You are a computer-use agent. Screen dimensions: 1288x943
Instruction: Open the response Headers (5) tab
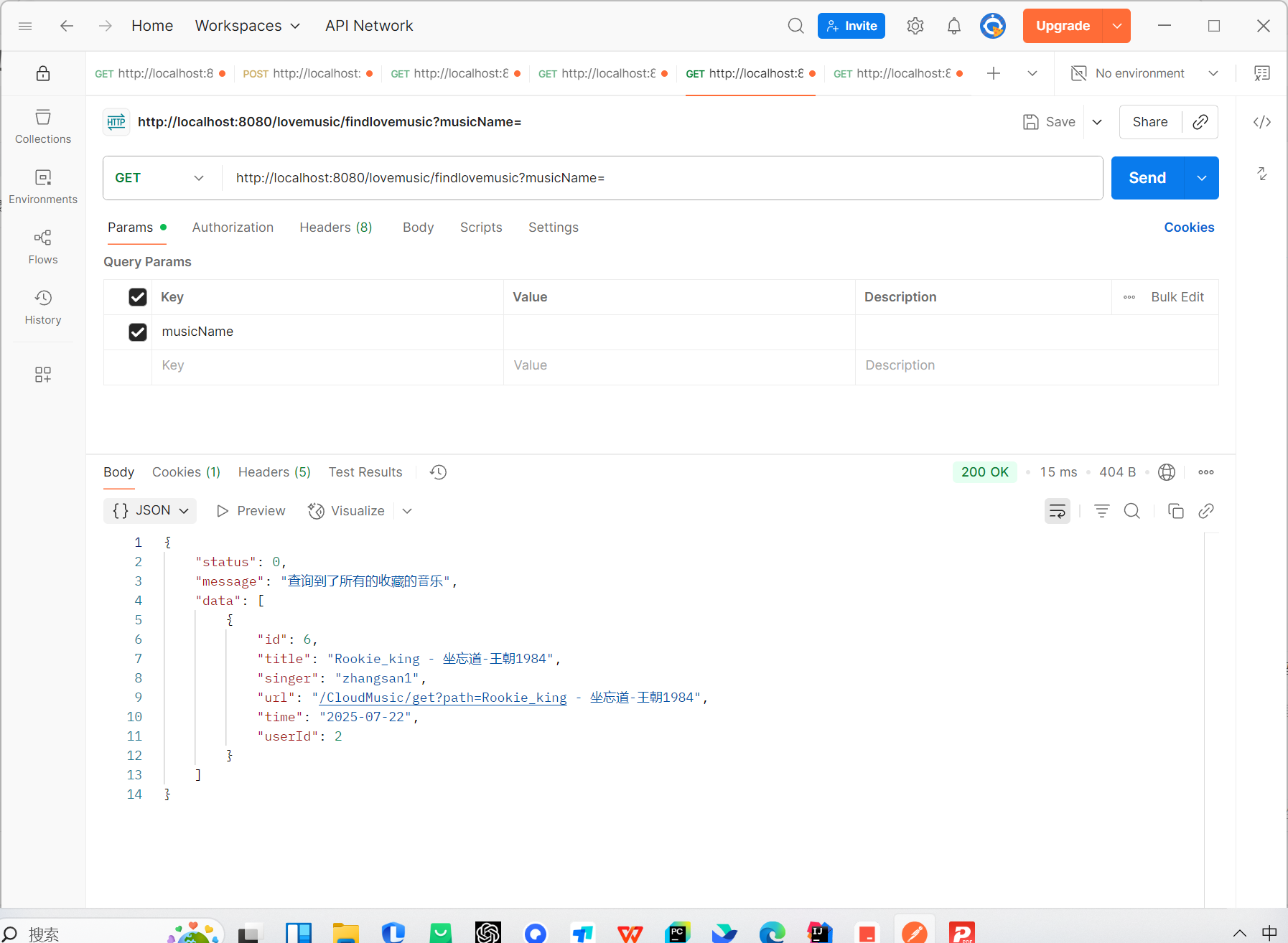(274, 472)
